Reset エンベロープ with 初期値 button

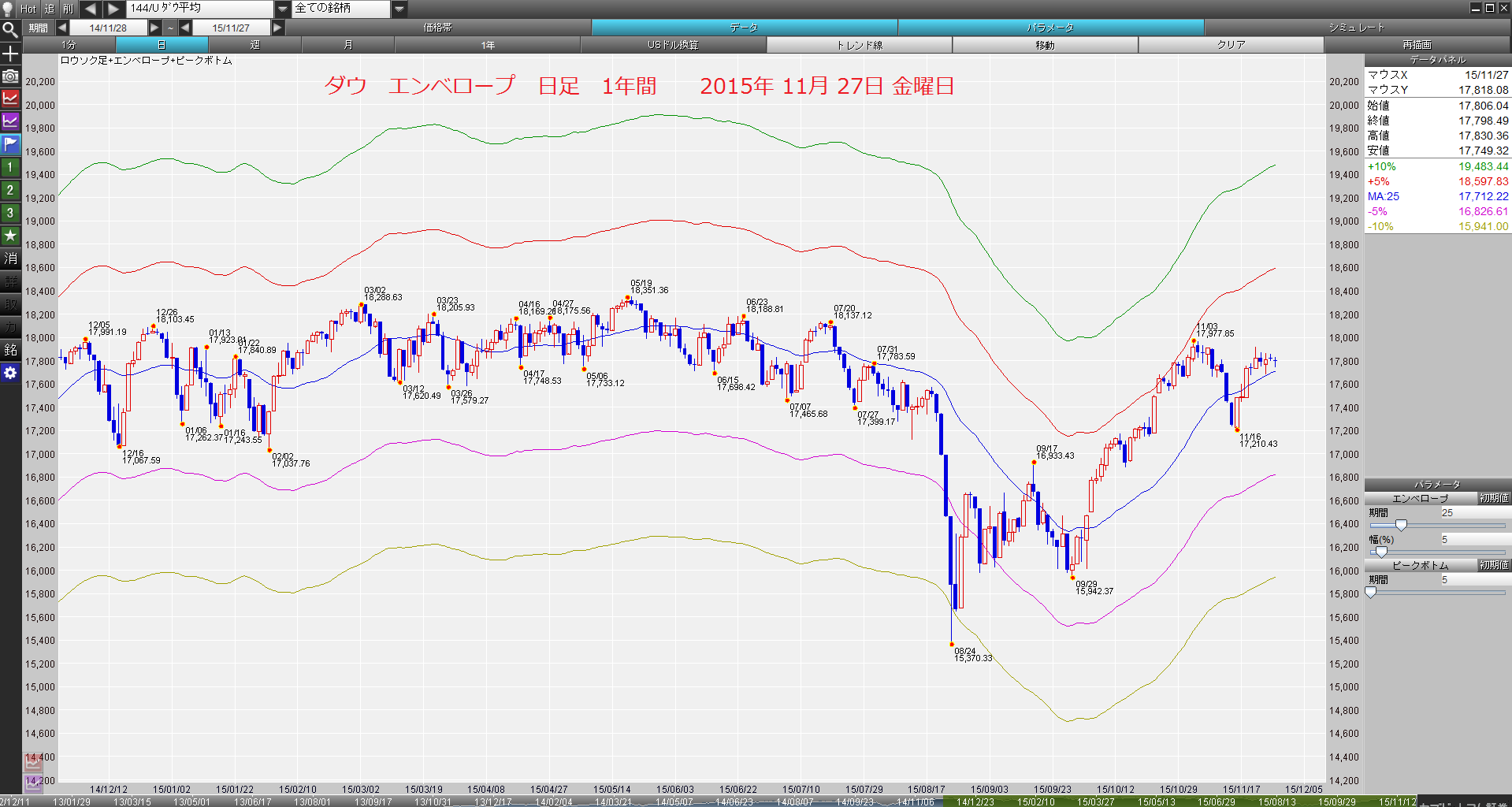(x=1494, y=498)
